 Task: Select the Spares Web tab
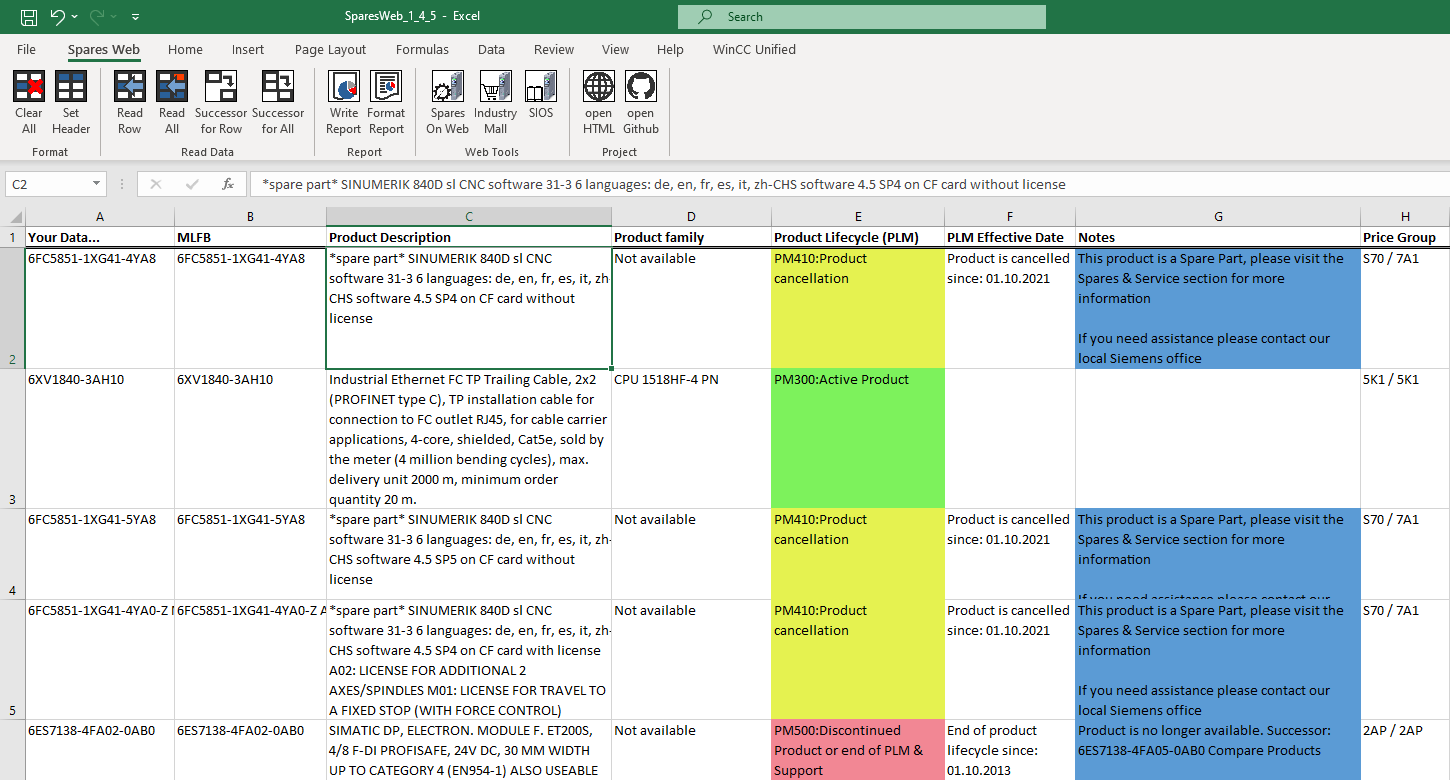click(x=104, y=49)
